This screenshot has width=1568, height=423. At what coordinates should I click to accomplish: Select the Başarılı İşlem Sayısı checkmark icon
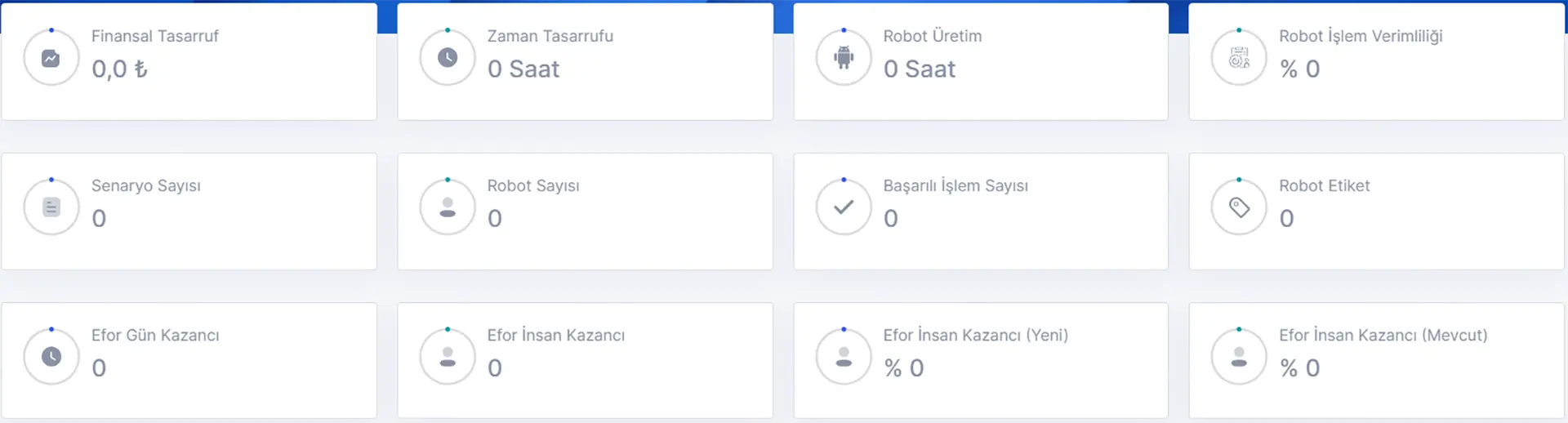(844, 207)
